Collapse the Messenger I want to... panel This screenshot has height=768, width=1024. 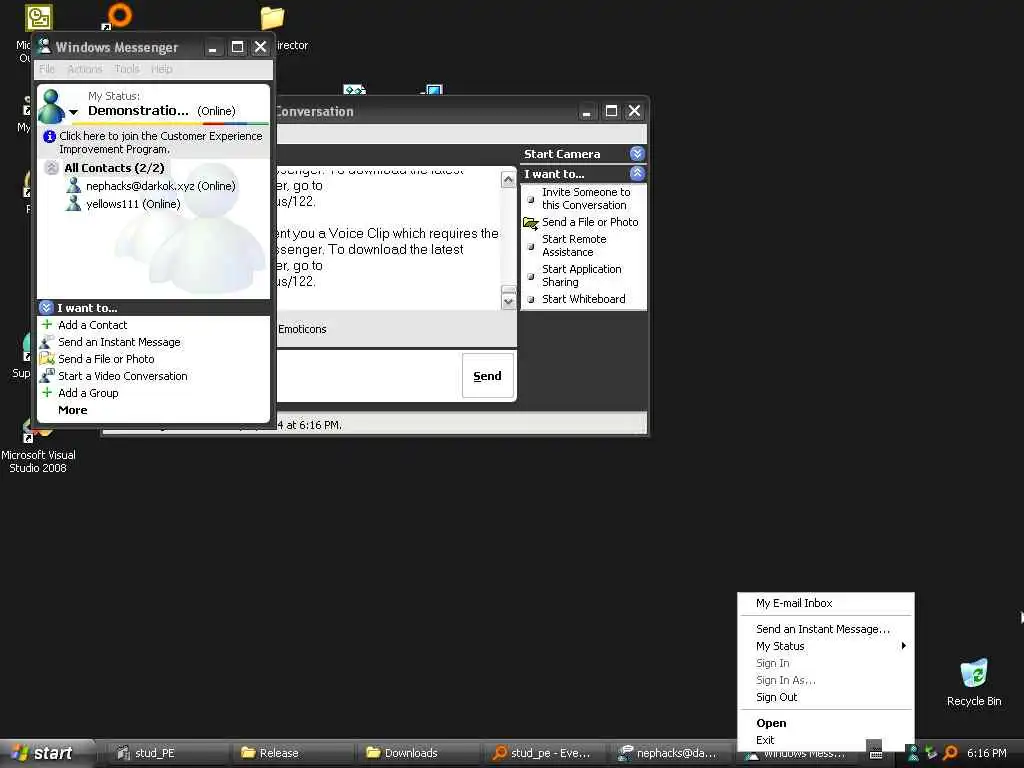46,308
